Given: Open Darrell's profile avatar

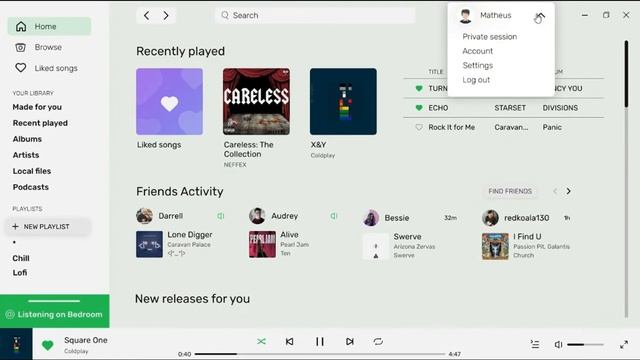Looking at the screenshot, I should click(144, 216).
